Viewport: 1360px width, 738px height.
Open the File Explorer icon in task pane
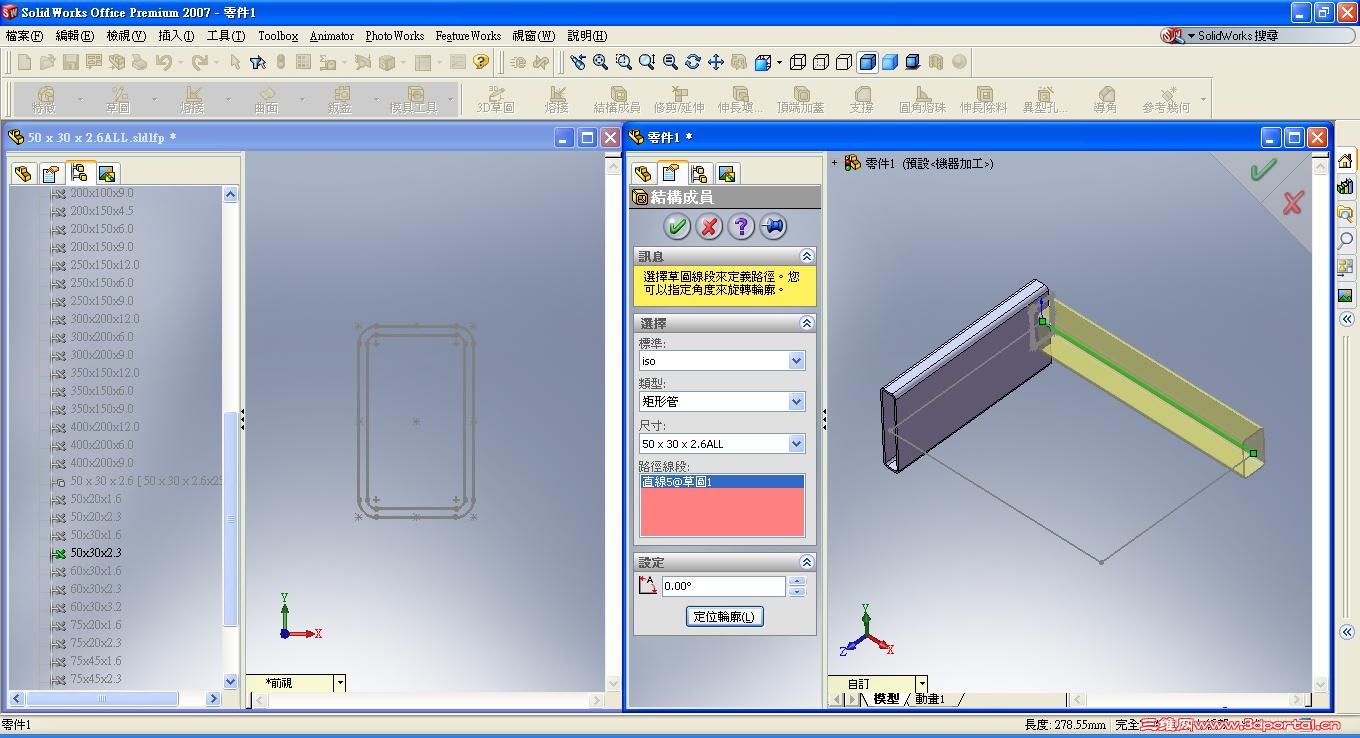pyautogui.click(x=1346, y=213)
